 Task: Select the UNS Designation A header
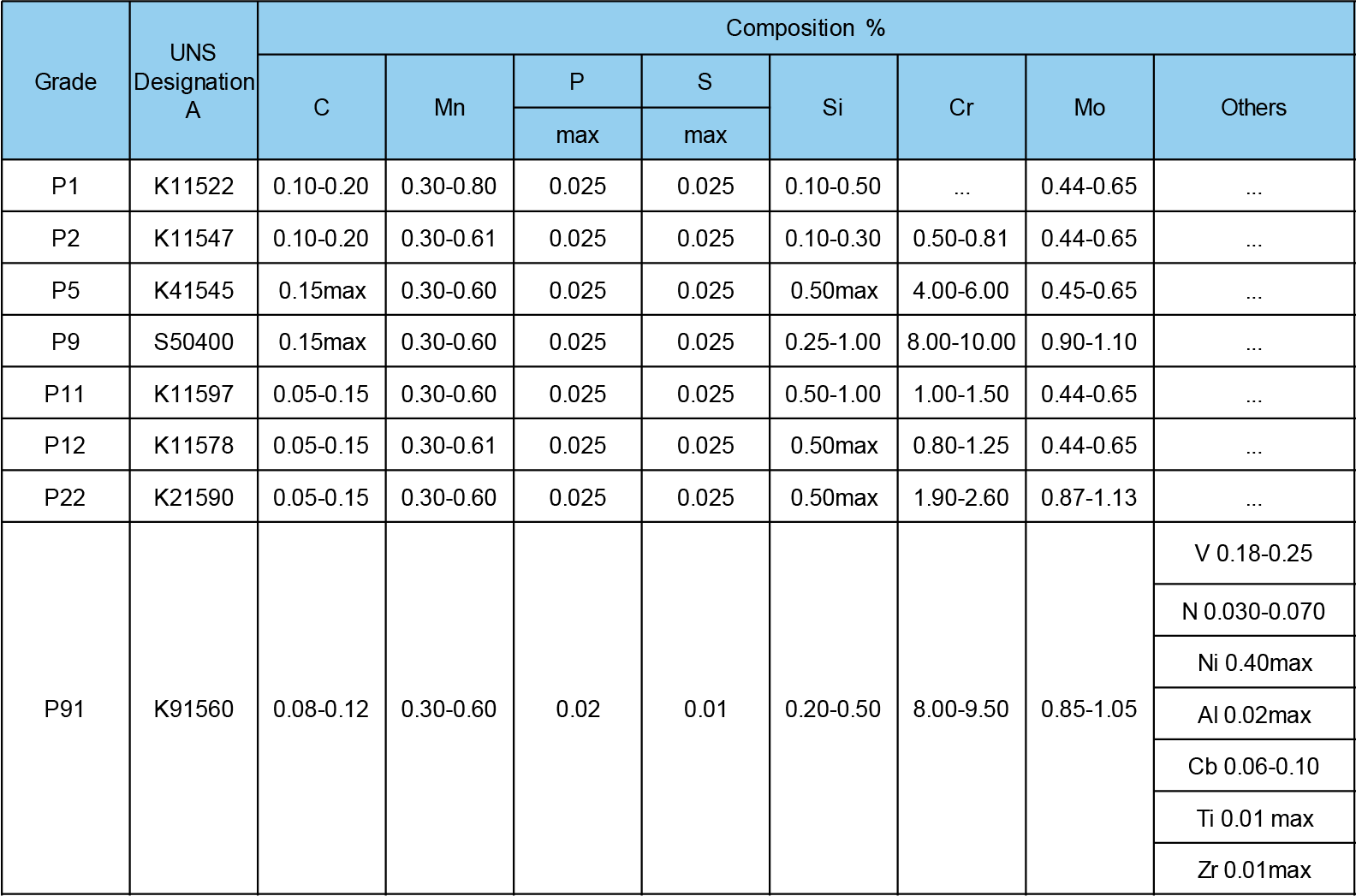[193, 81]
